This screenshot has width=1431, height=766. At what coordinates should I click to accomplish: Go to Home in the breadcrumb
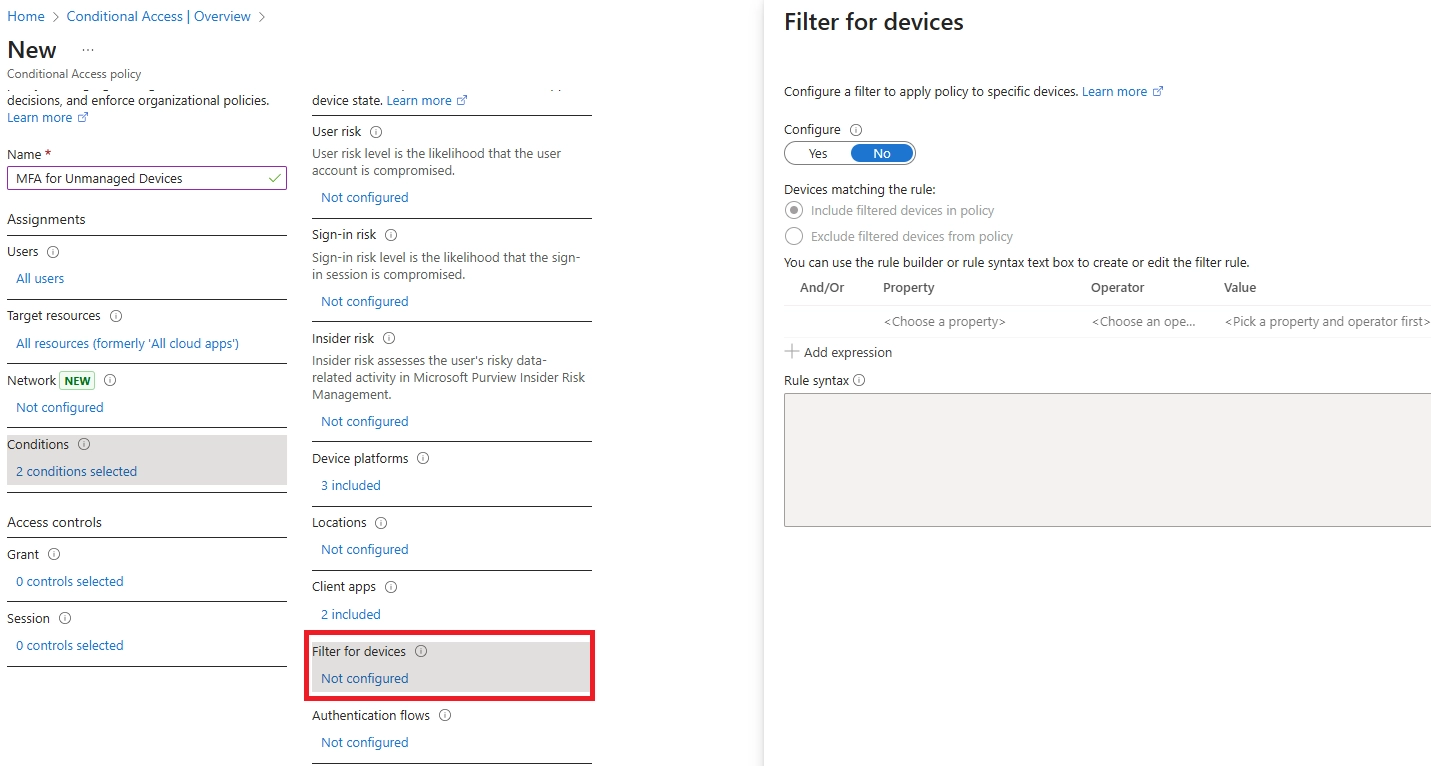[x=26, y=17]
